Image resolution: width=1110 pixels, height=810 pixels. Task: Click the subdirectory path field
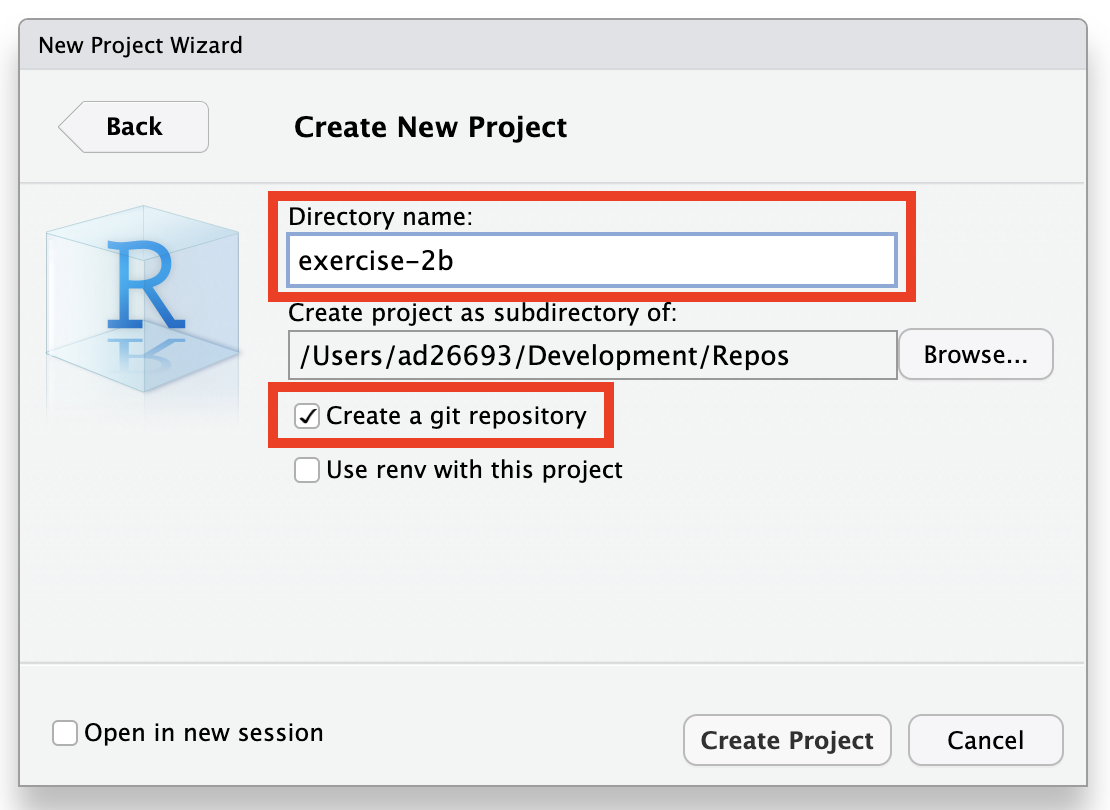[x=592, y=355]
